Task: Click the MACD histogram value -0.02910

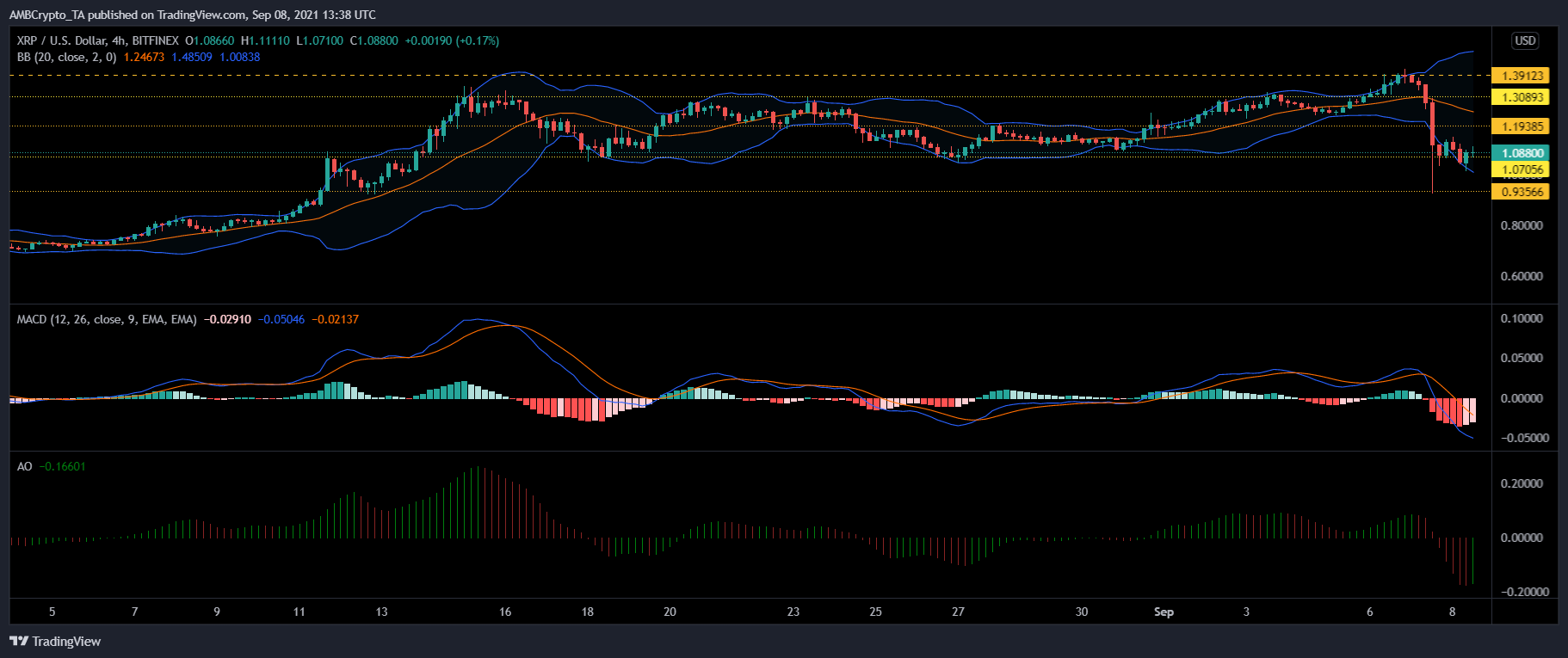Action: click(228, 319)
